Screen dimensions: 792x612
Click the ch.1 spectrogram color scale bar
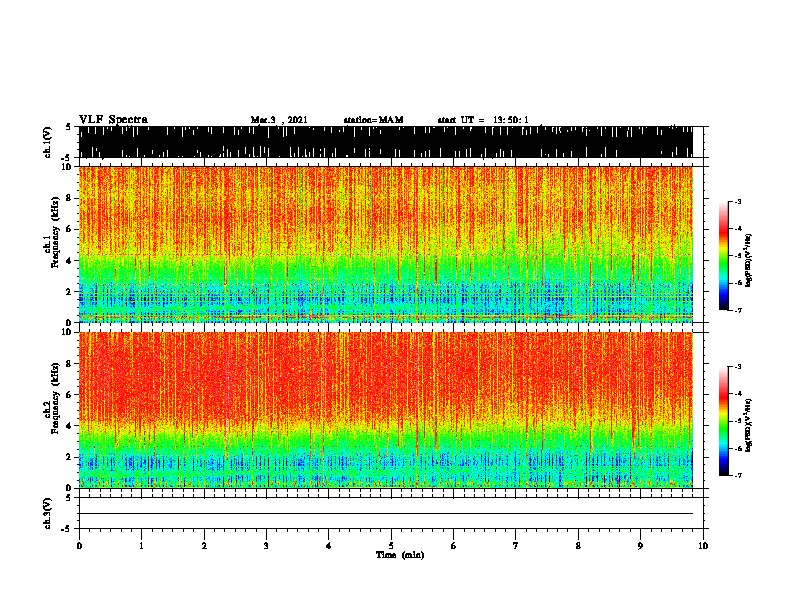pyautogui.click(x=724, y=256)
